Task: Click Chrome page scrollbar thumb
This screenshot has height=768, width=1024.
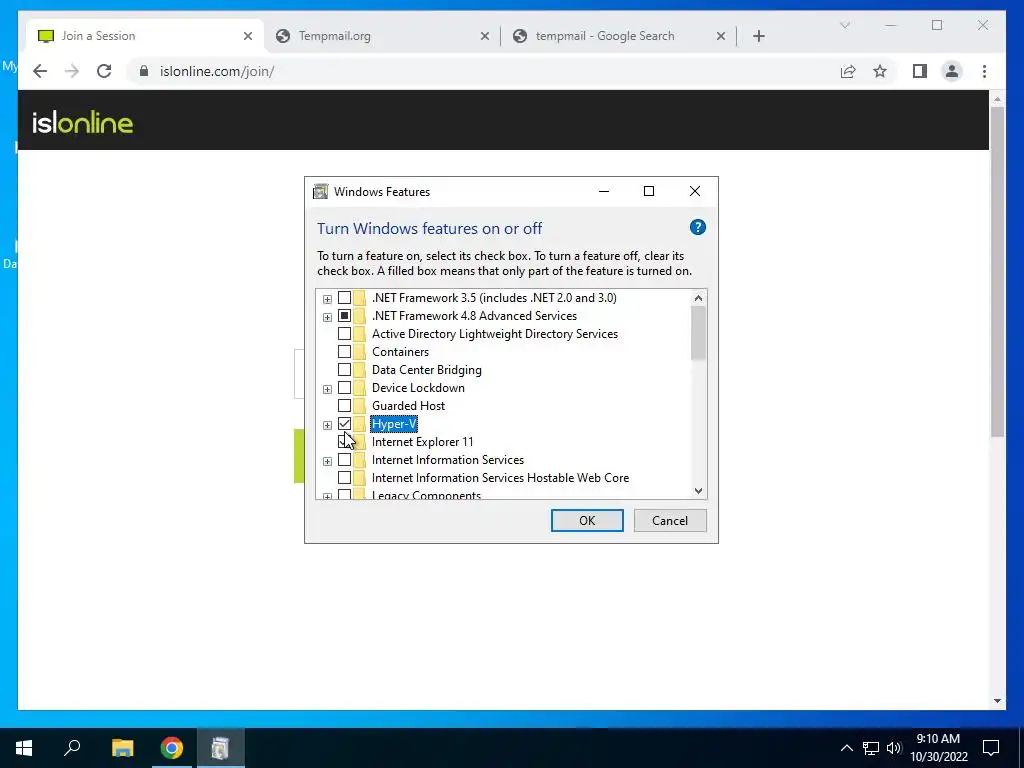Action: [997, 271]
